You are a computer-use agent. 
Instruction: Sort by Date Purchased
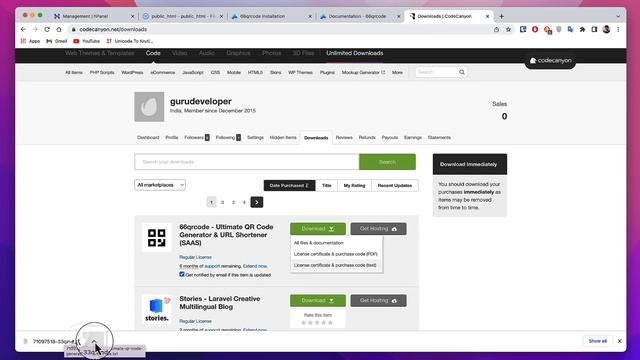pos(289,185)
